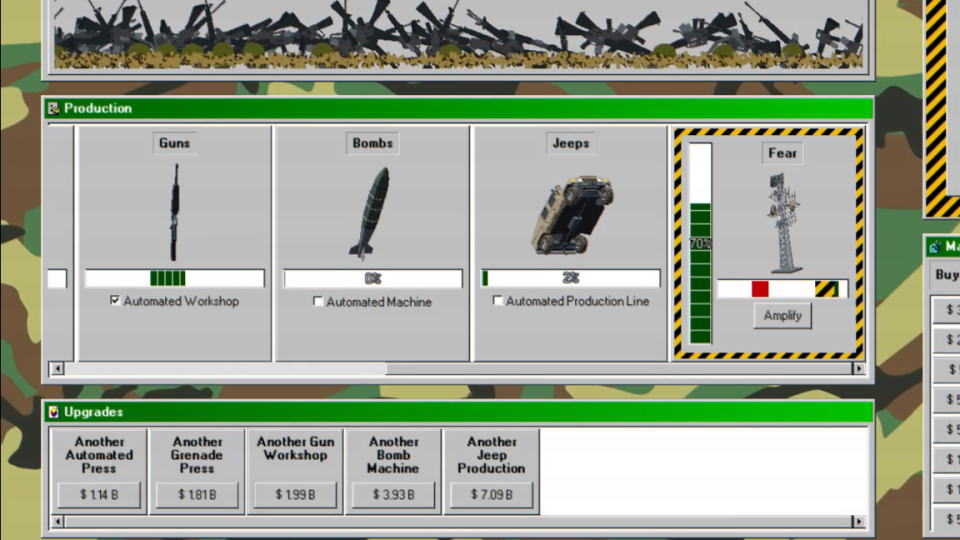Screen dimensions: 960x540
Task: Buy Another Automated Press for $1.14 B
Action: [x=99, y=494]
